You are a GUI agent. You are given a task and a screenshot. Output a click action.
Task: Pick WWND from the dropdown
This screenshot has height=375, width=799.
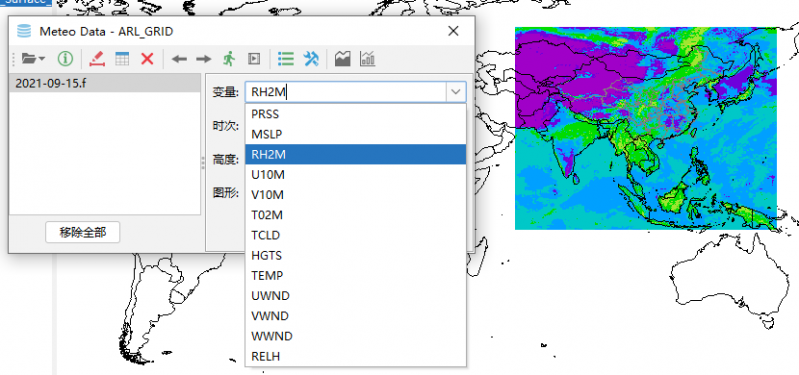(x=355, y=336)
